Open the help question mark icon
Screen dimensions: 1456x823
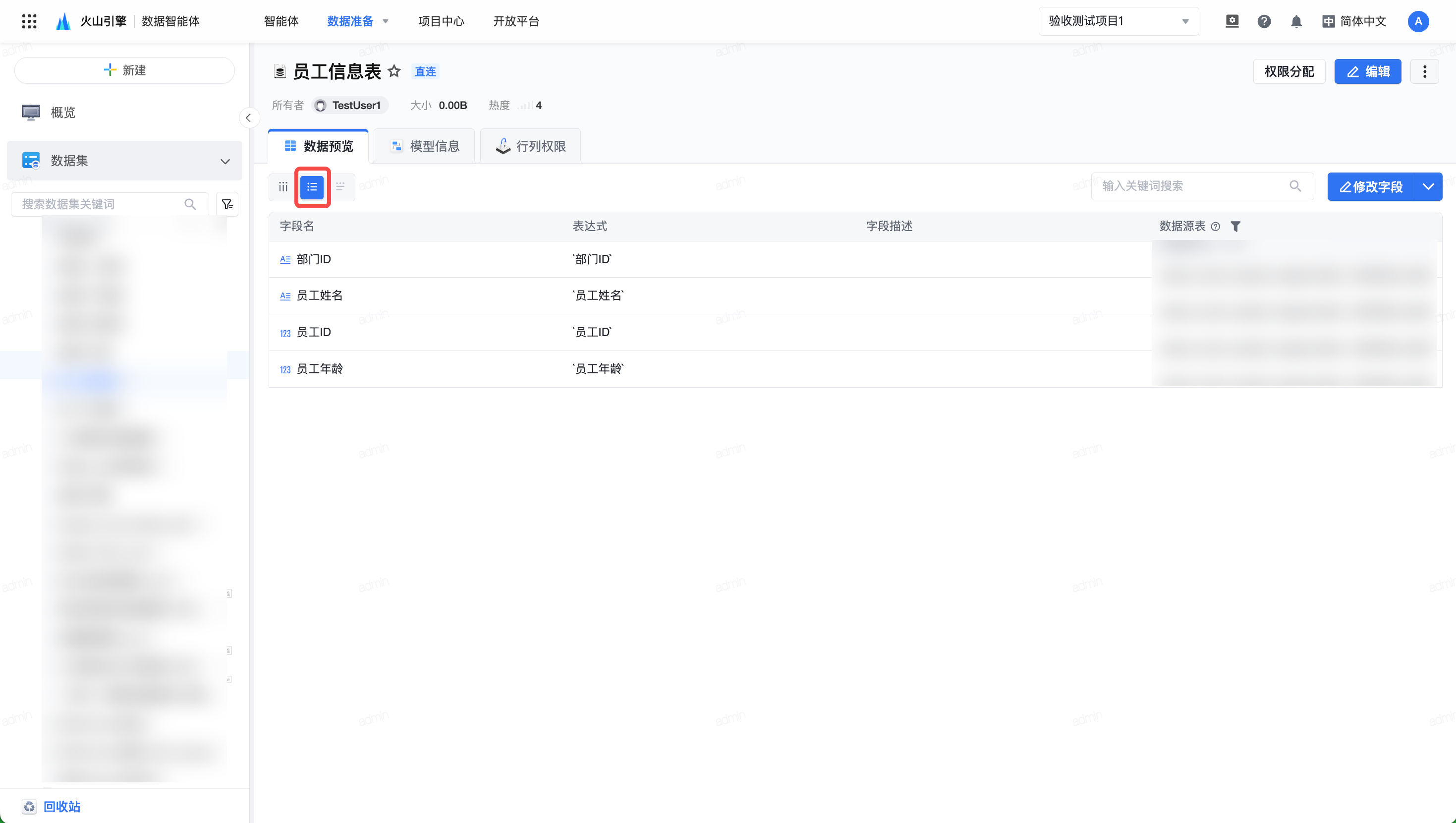click(1264, 21)
